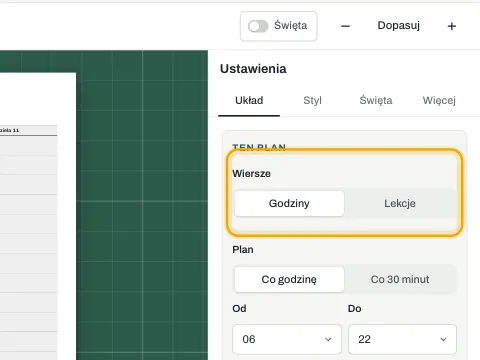480x360 pixels.
Task: Toggle the Święta switch
Action: point(258,26)
